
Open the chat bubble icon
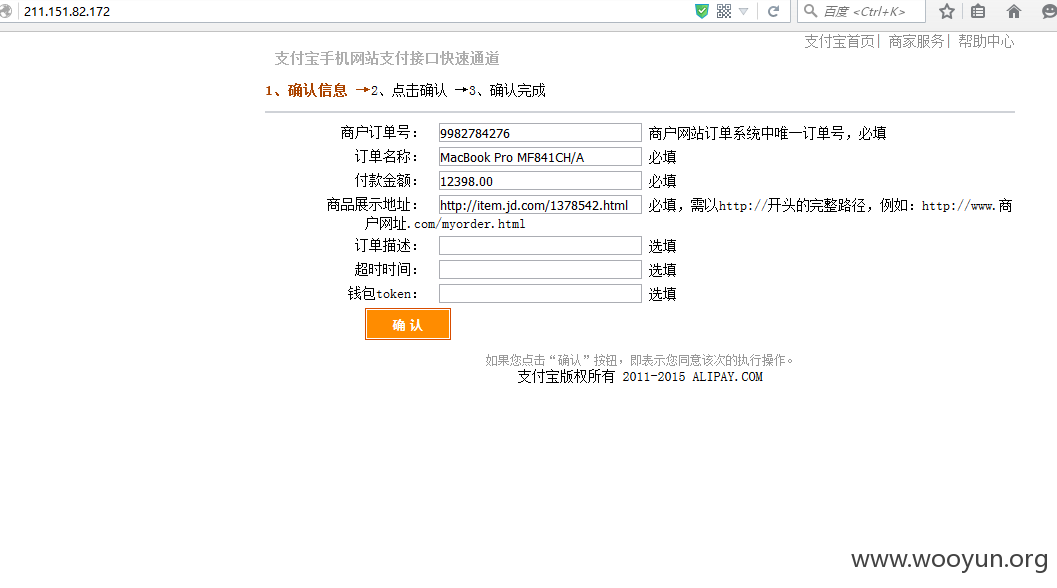tap(1050, 11)
